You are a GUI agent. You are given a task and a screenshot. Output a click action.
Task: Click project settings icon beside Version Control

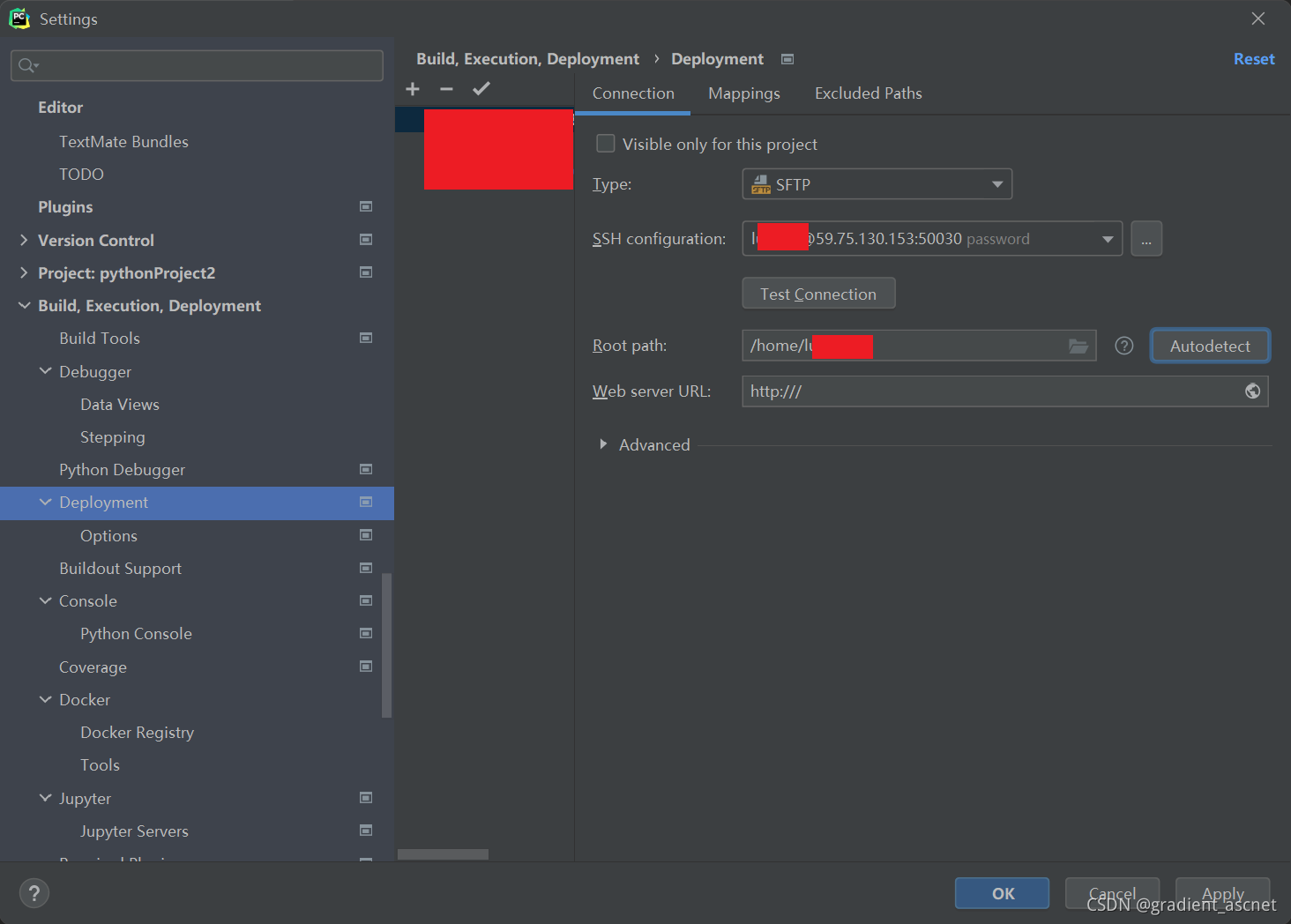click(x=366, y=240)
